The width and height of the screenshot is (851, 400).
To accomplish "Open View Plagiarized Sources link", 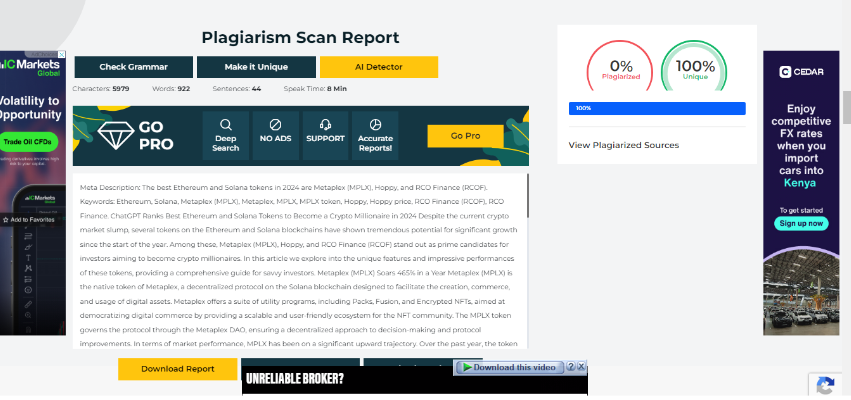I will coord(623,145).
